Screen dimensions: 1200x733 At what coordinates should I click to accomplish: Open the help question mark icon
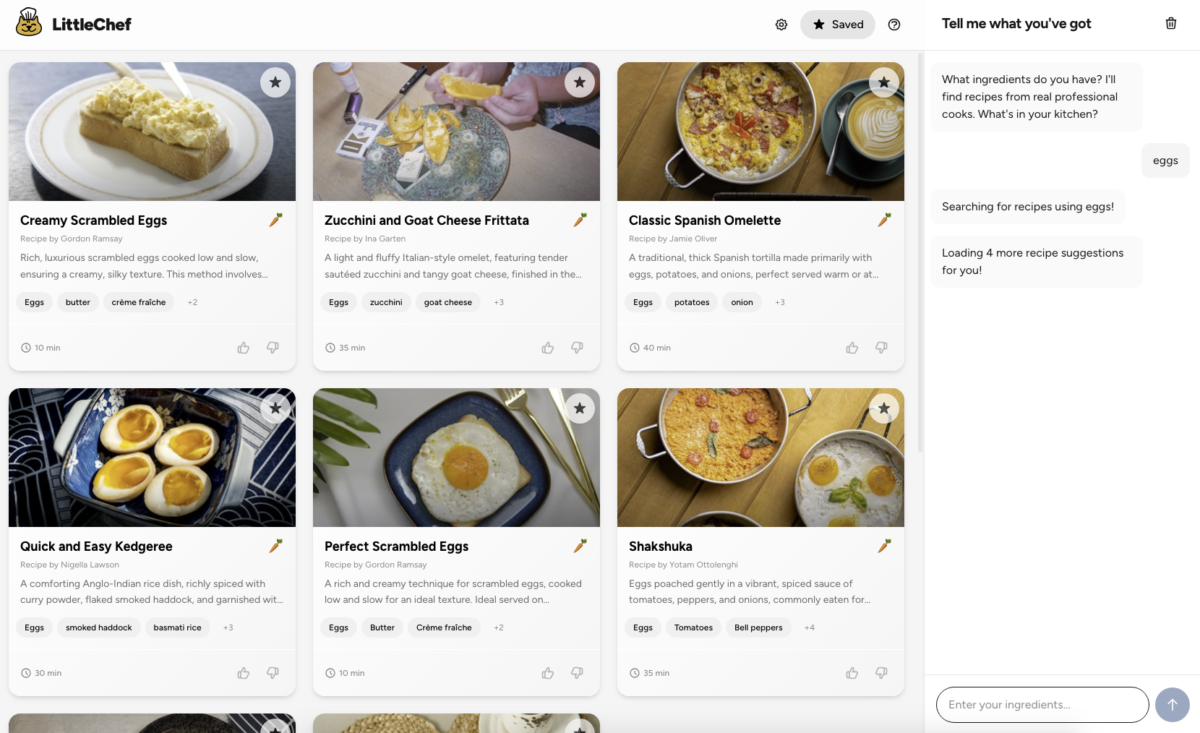(894, 24)
